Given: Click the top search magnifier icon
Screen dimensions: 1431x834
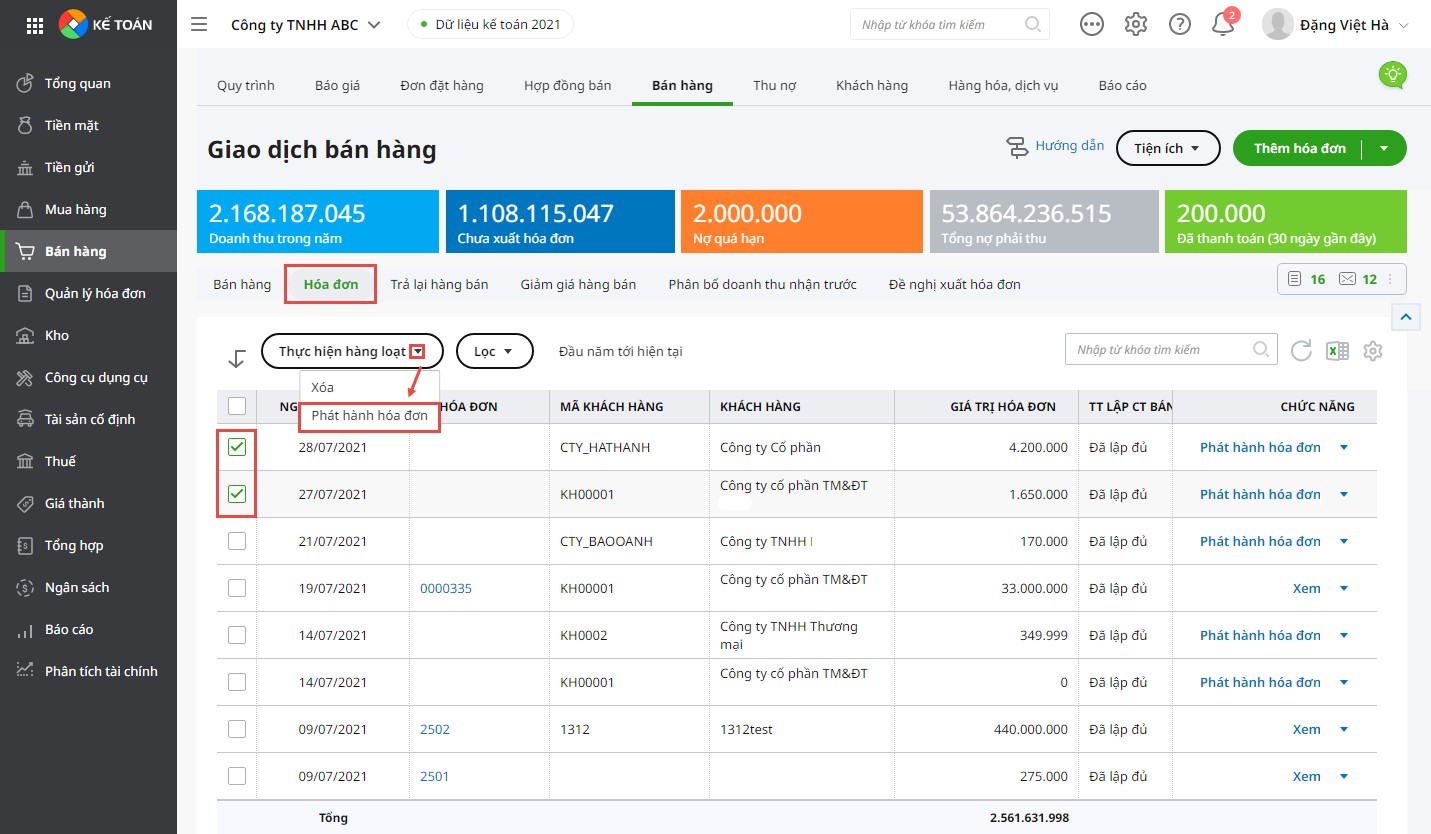Looking at the screenshot, I should point(1033,24).
